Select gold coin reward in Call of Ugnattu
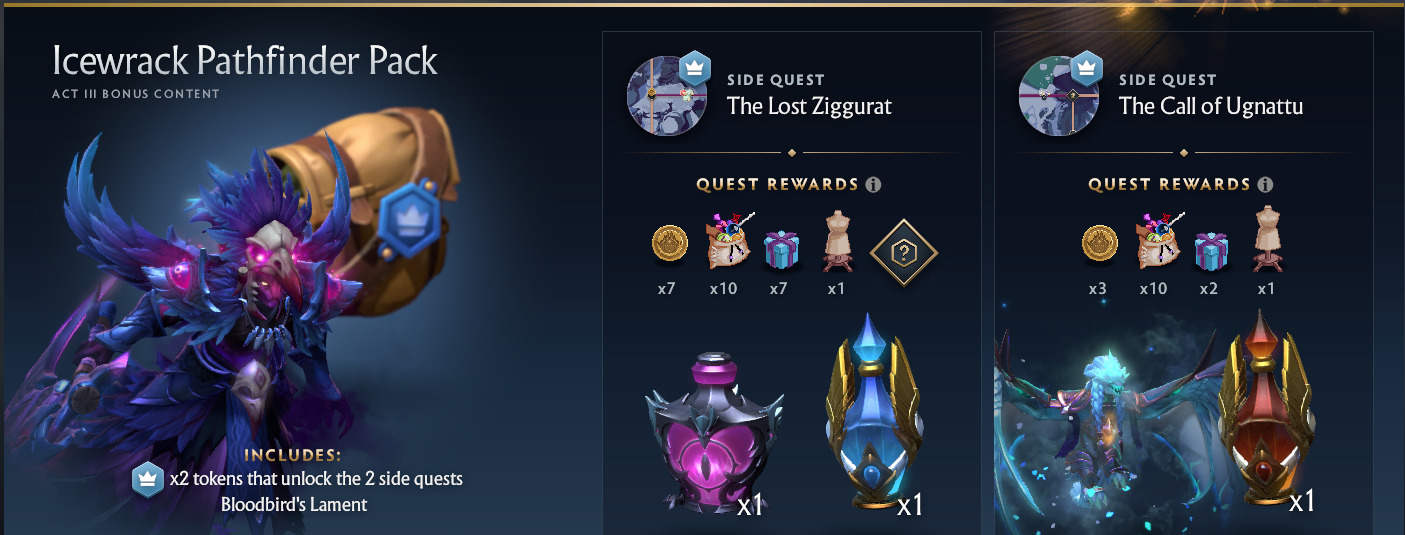Image resolution: width=1405 pixels, height=535 pixels. pos(1101,243)
